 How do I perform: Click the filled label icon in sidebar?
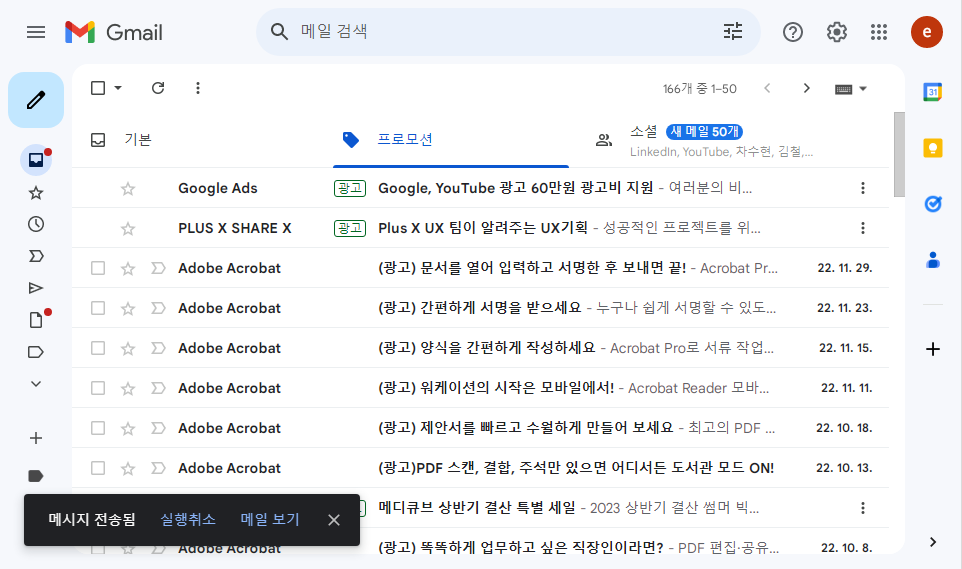pyautogui.click(x=36, y=476)
